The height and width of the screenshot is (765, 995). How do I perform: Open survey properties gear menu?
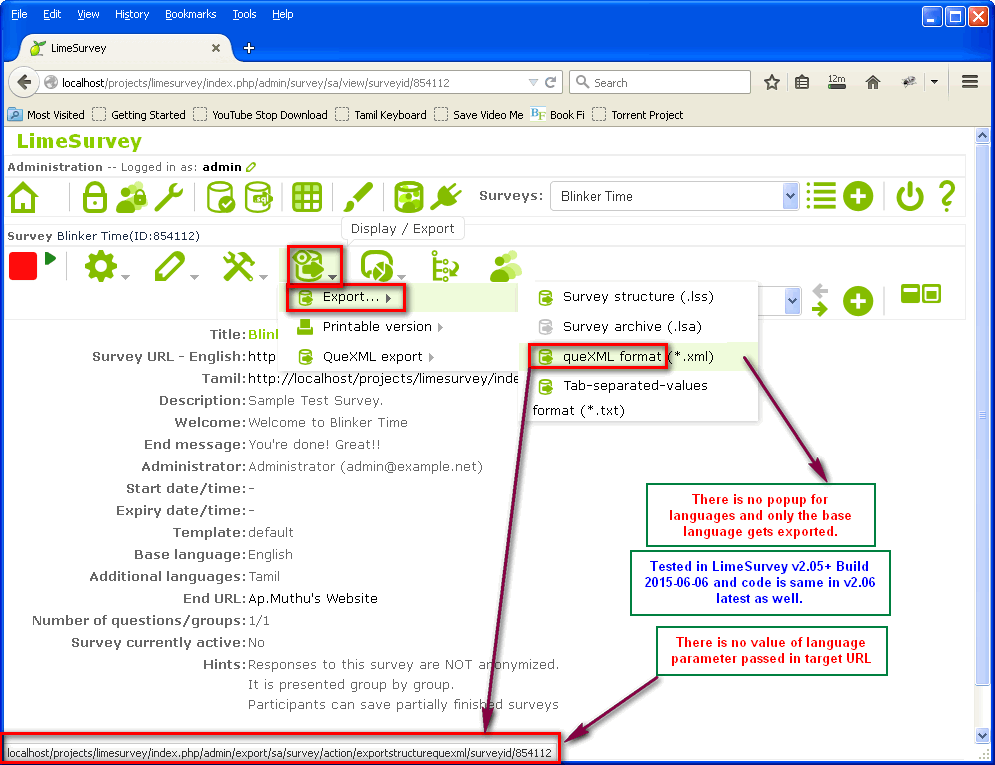pyautogui.click(x=102, y=266)
